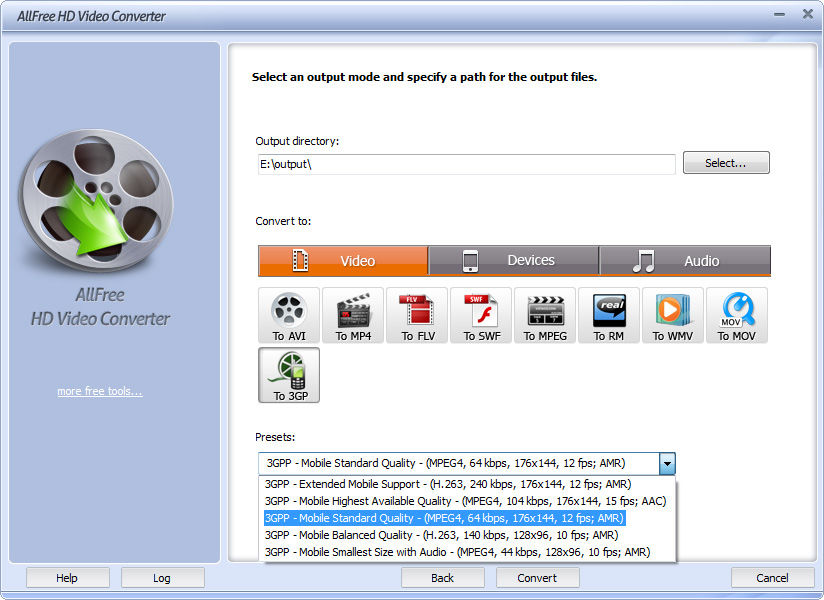This screenshot has height=600, width=824.
Task: Open the Log button
Action: point(162,578)
